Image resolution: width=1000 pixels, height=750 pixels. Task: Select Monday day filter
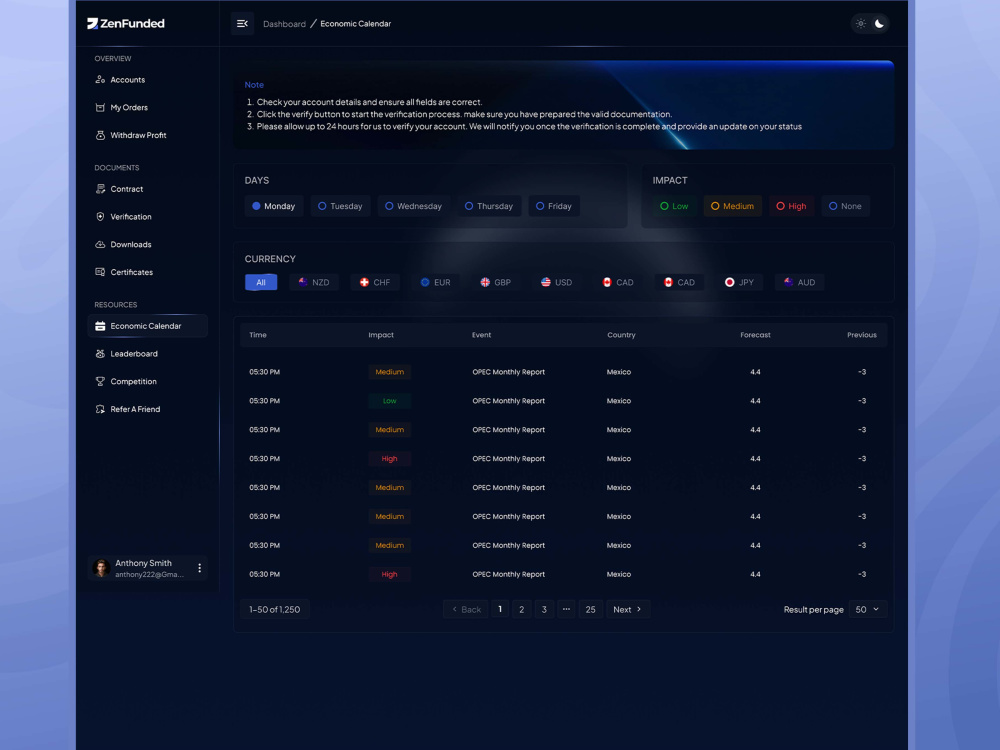click(x=274, y=206)
